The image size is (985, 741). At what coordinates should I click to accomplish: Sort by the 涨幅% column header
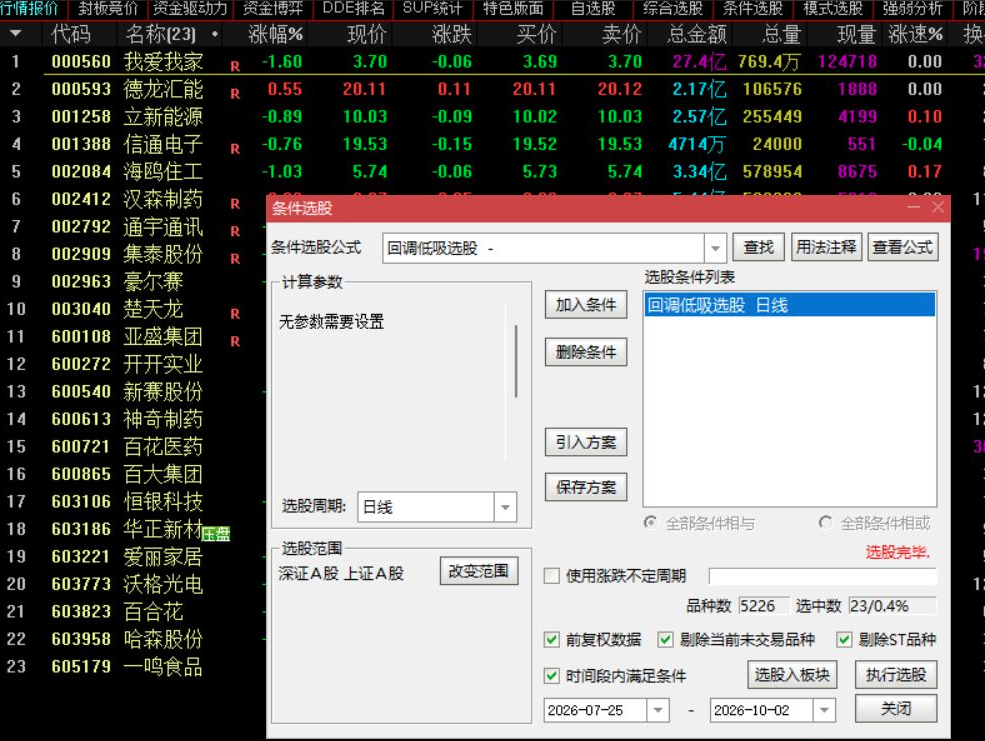pos(275,34)
